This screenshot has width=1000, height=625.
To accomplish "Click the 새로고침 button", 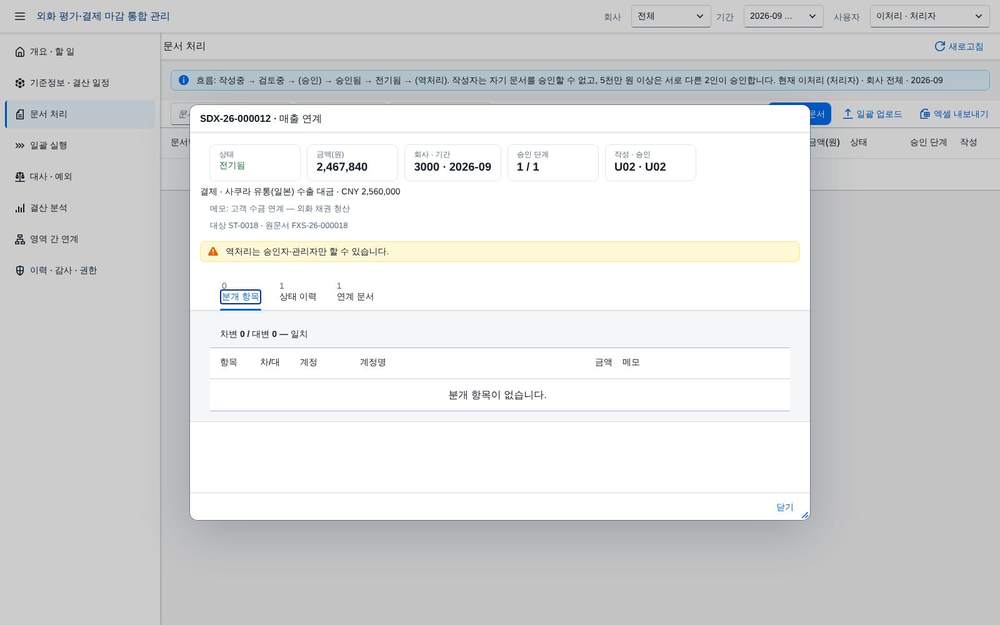I will [x=959, y=47].
